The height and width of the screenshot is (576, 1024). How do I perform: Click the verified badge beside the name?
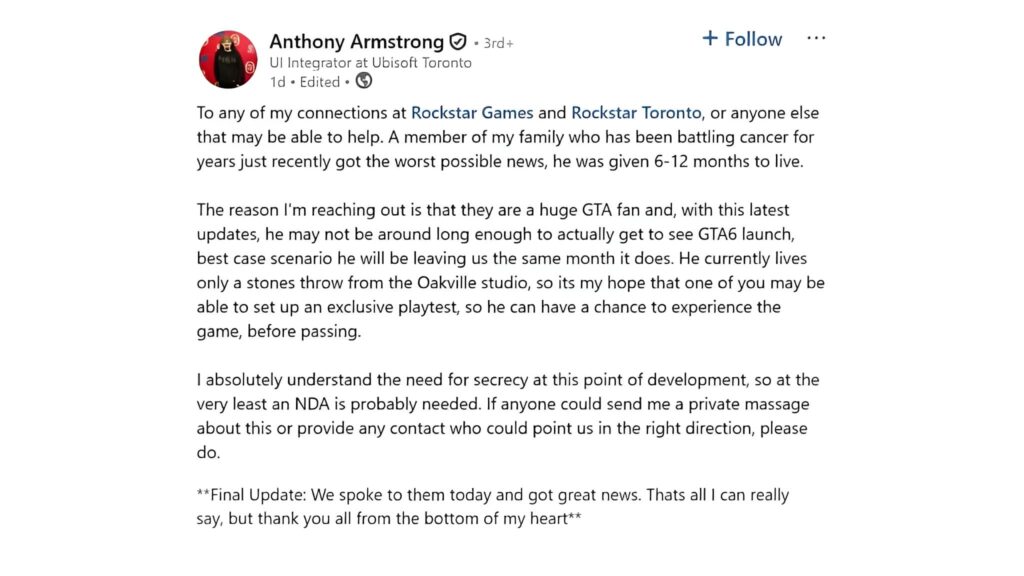point(458,42)
